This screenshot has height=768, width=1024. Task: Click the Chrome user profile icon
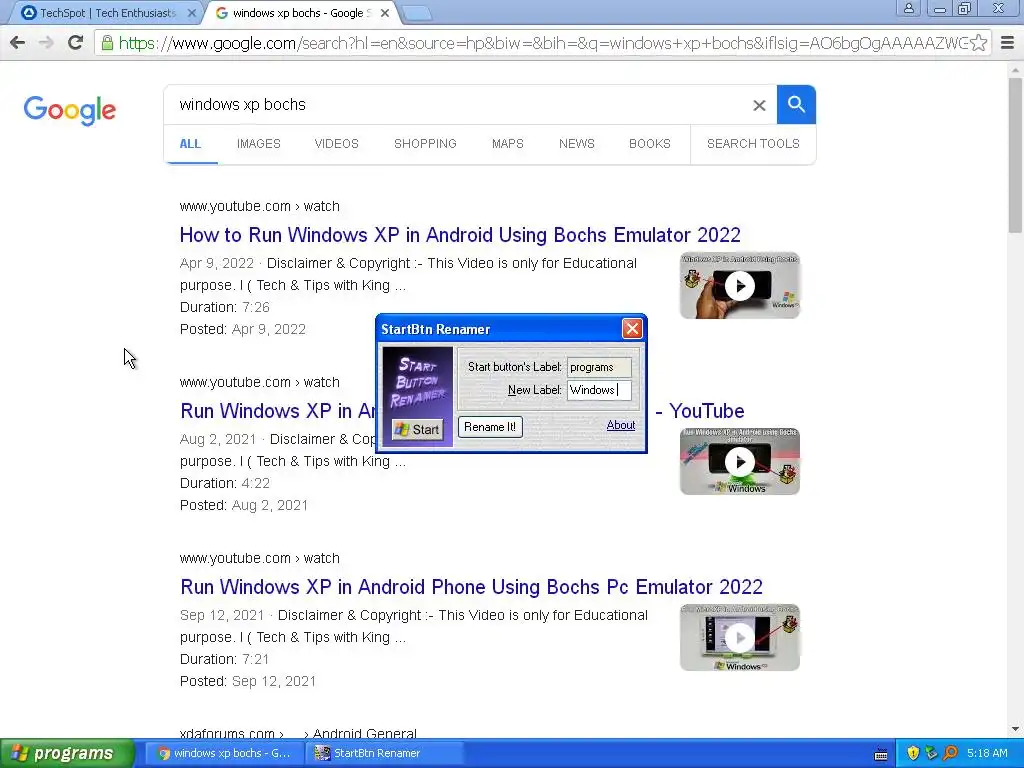pos(908,8)
